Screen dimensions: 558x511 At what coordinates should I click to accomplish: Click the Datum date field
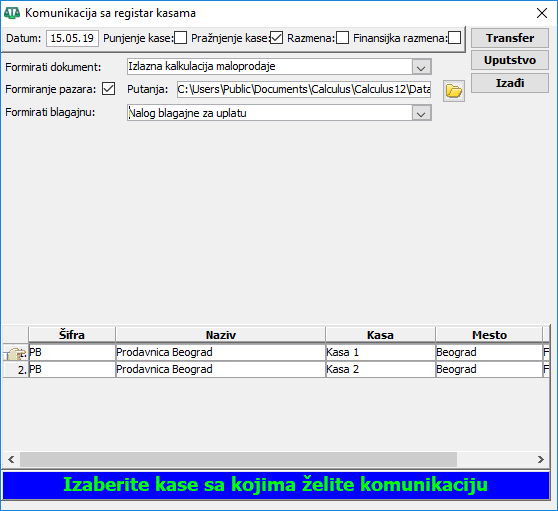point(72,38)
